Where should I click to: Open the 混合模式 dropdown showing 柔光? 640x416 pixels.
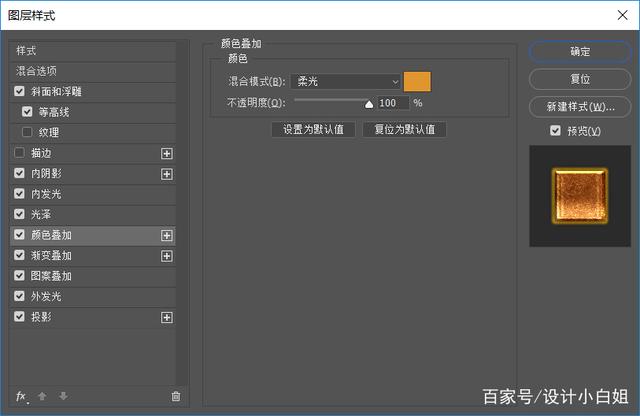coord(346,81)
